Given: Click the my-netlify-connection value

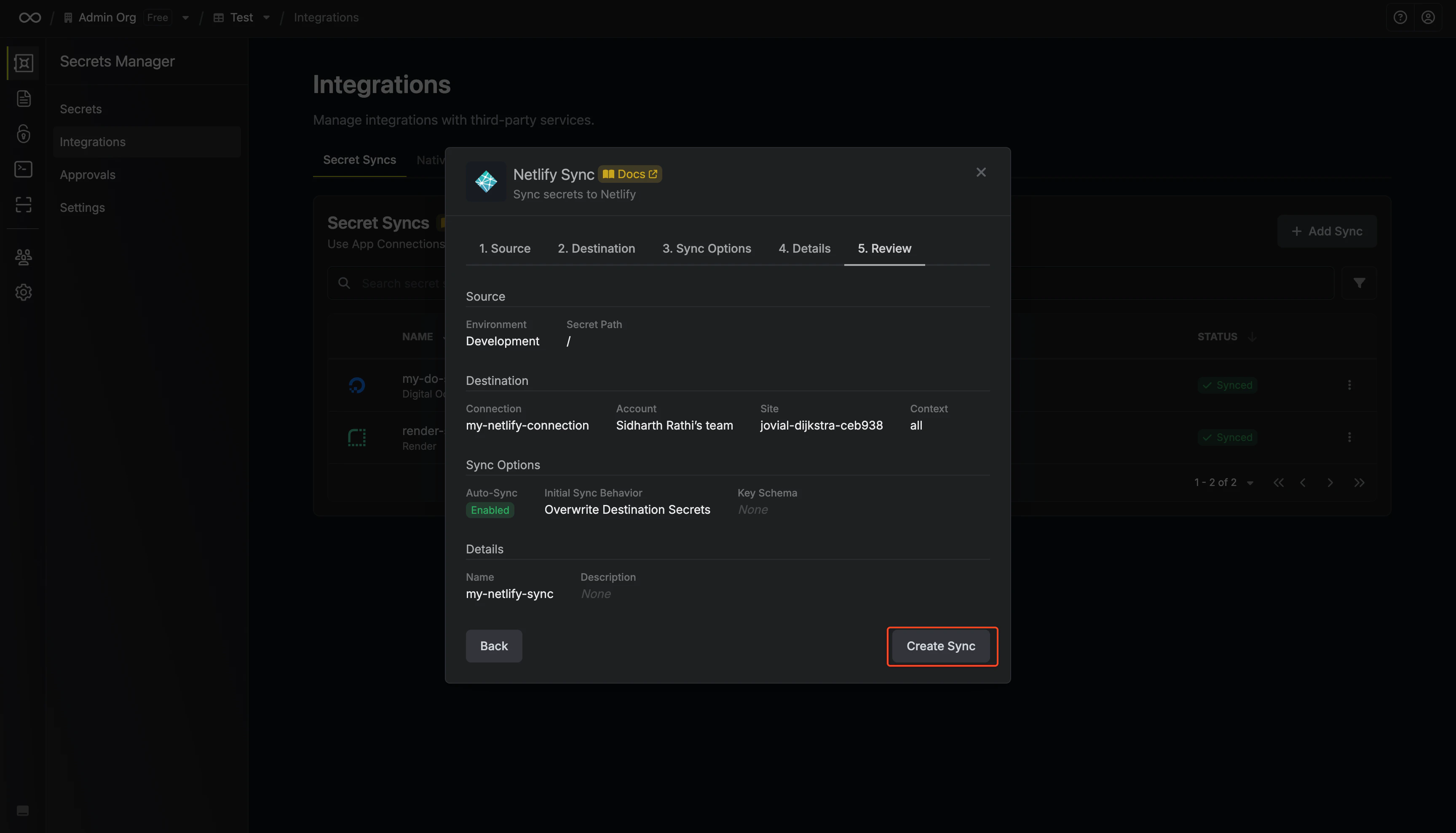Looking at the screenshot, I should 527,426.
